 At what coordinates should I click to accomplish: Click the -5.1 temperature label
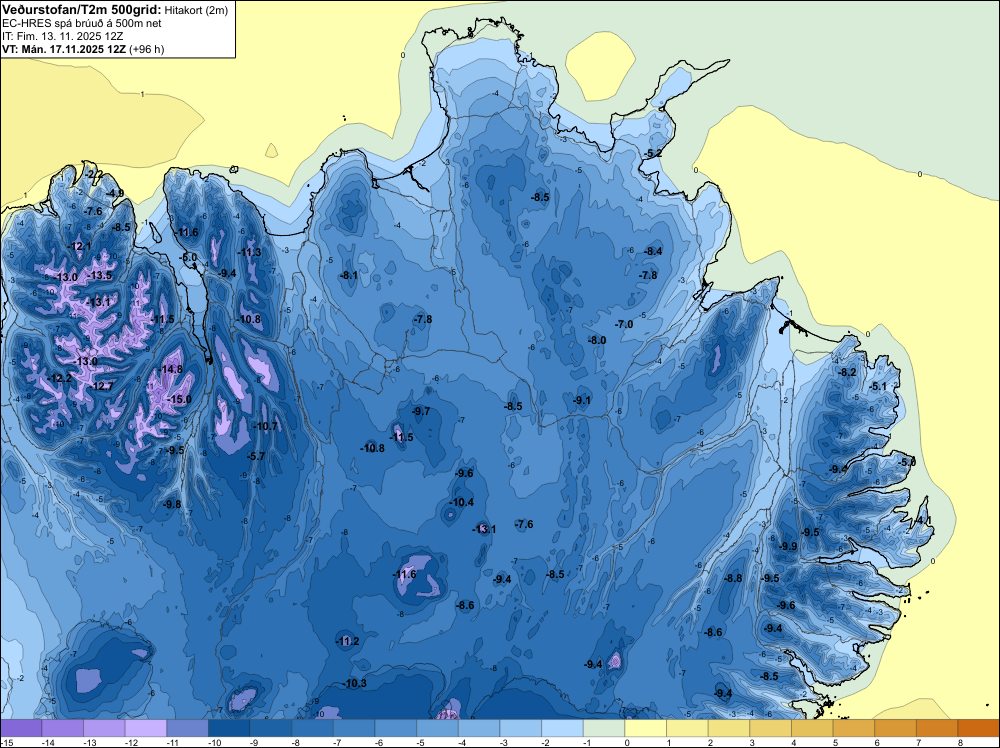coord(878,386)
